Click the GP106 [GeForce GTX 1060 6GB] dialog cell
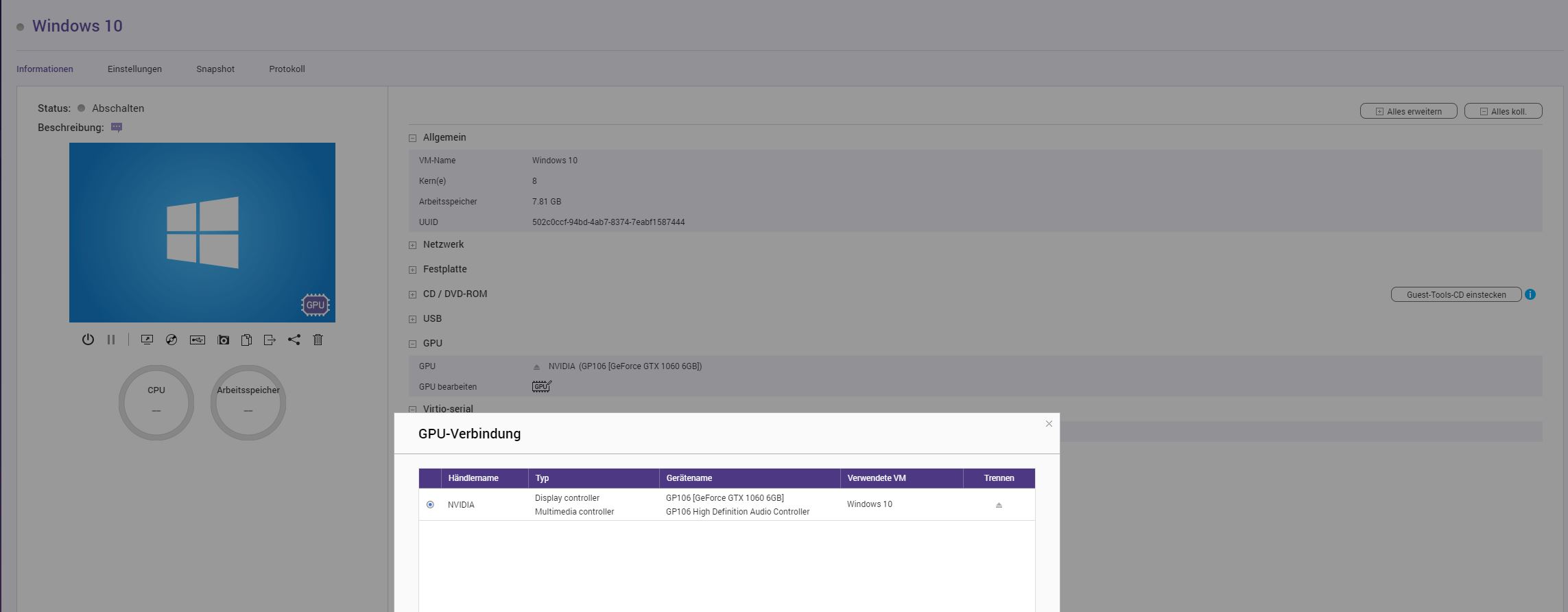This screenshot has width=1568, height=612. click(724, 498)
